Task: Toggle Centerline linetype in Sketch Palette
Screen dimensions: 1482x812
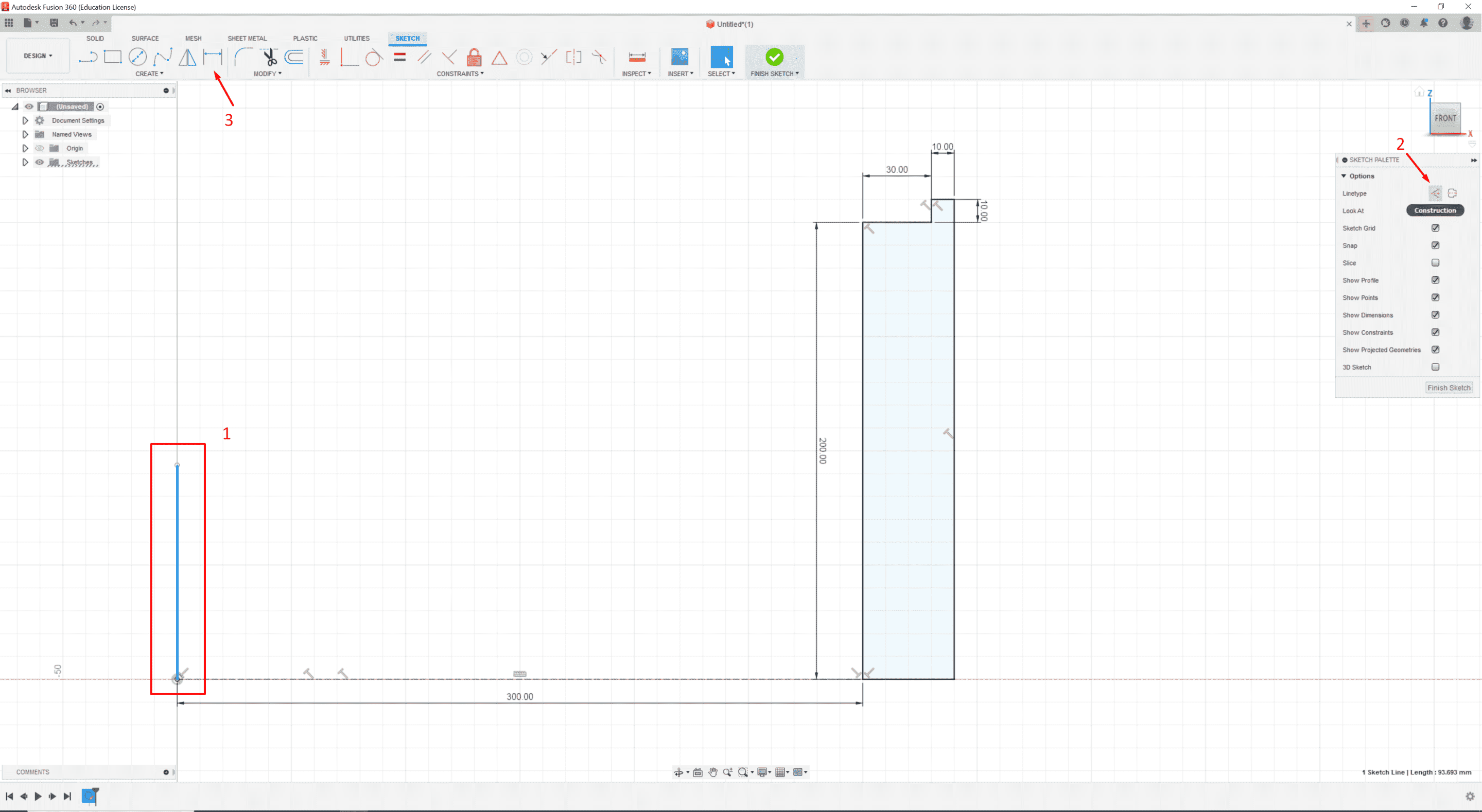Action: tap(1452, 193)
